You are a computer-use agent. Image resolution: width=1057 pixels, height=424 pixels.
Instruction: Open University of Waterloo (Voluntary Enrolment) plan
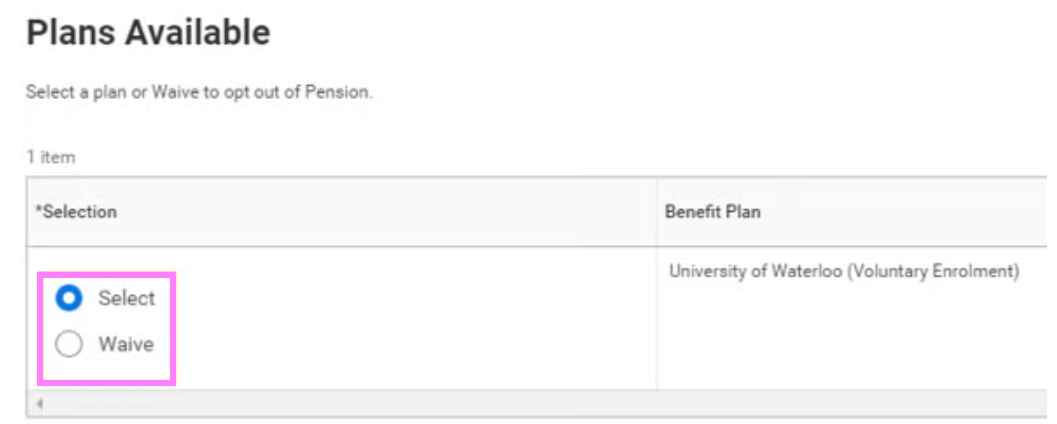[843, 271]
